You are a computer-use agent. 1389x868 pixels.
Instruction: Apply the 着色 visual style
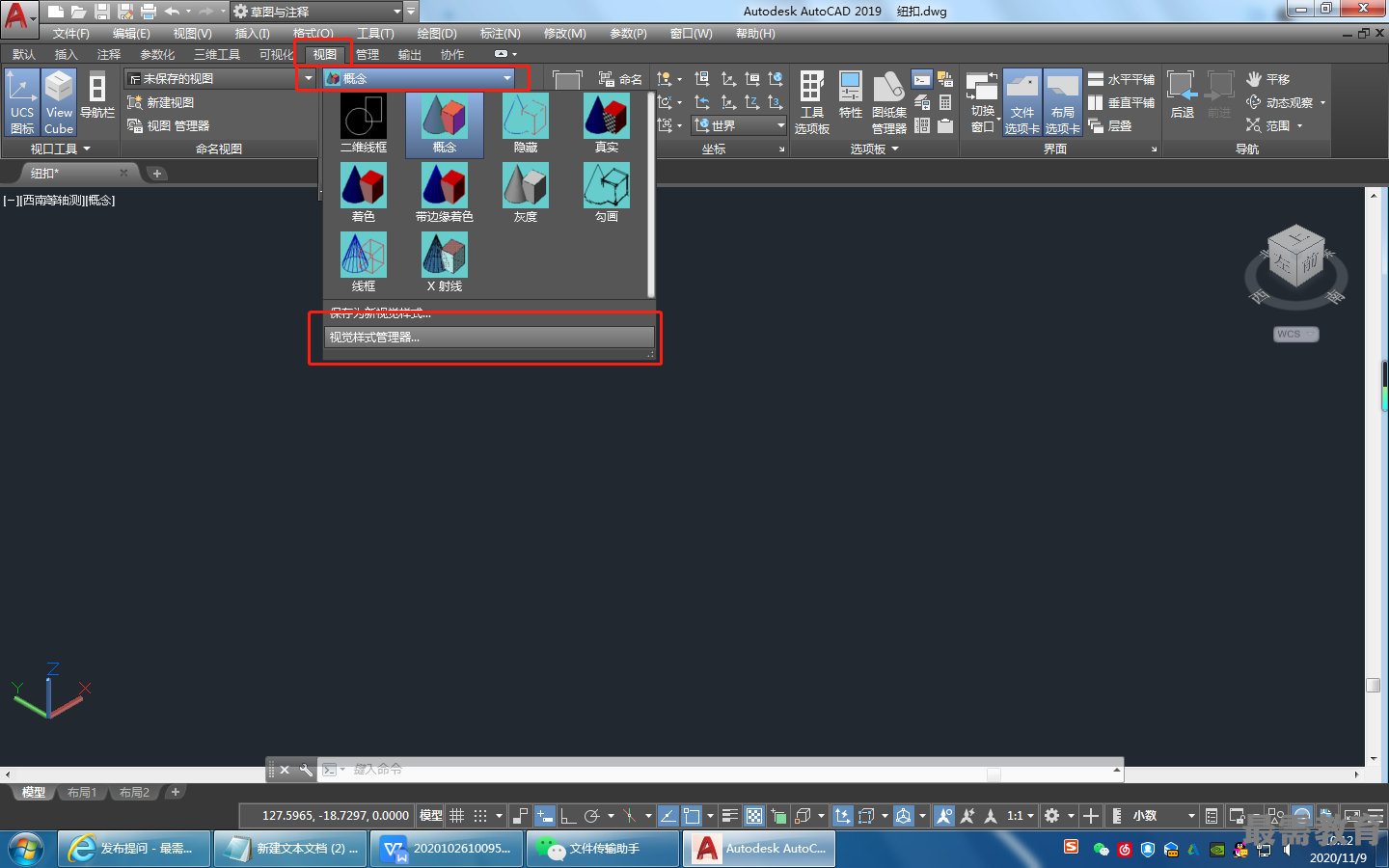(x=364, y=193)
